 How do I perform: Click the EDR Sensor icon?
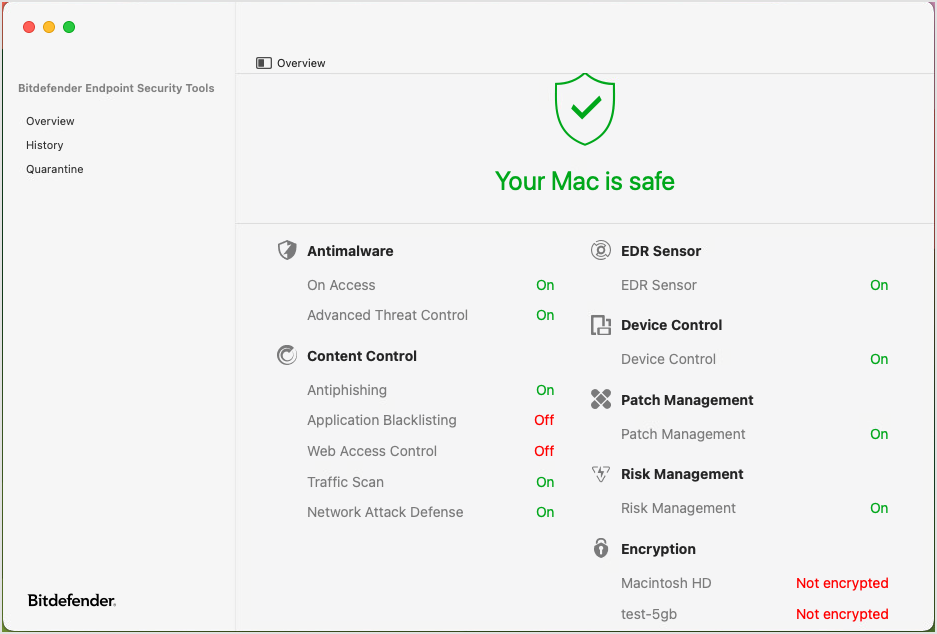601,250
